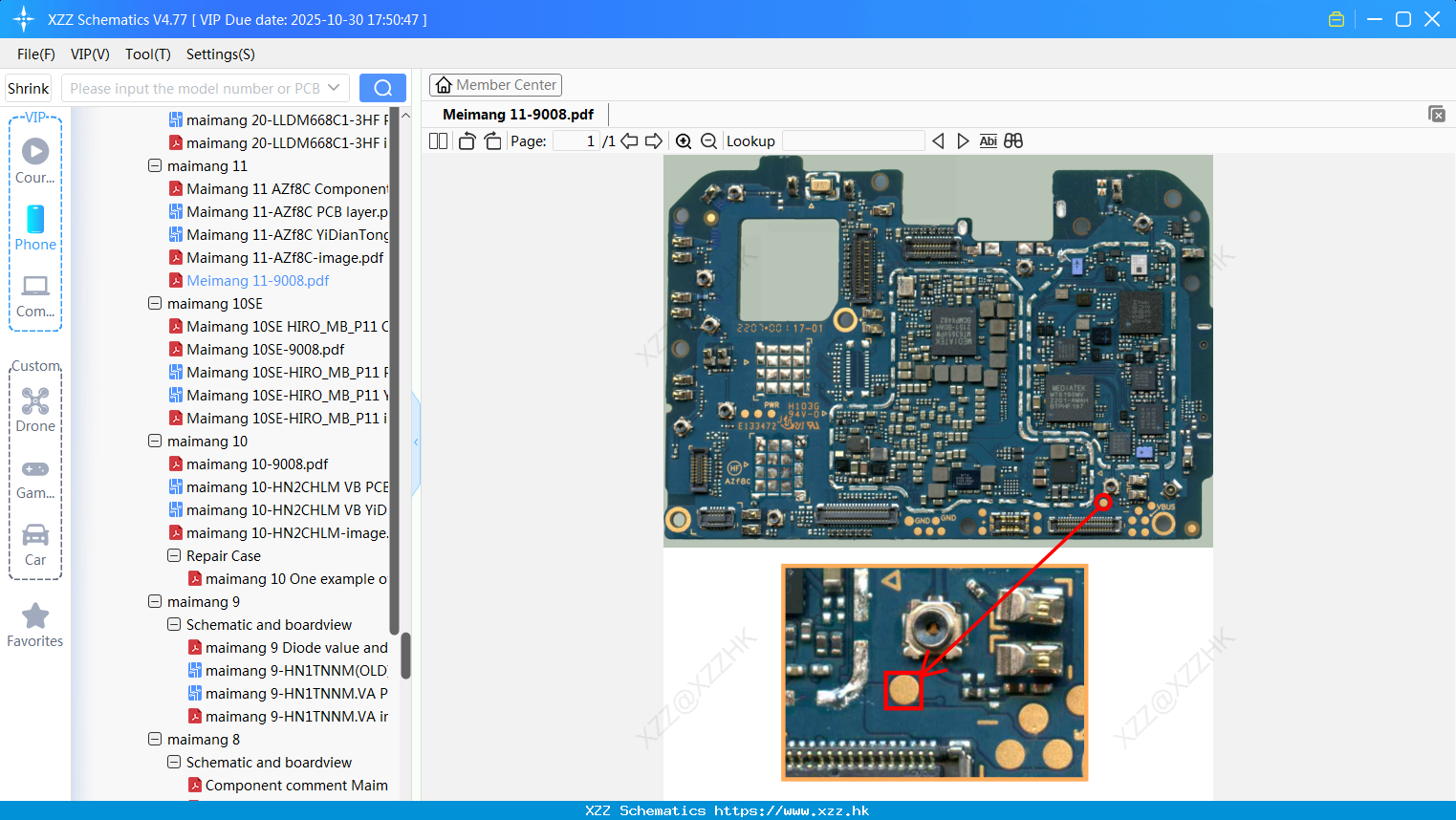Open Favorites star icon
Image resolution: width=1456 pixels, height=820 pixels.
pos(35,625)
